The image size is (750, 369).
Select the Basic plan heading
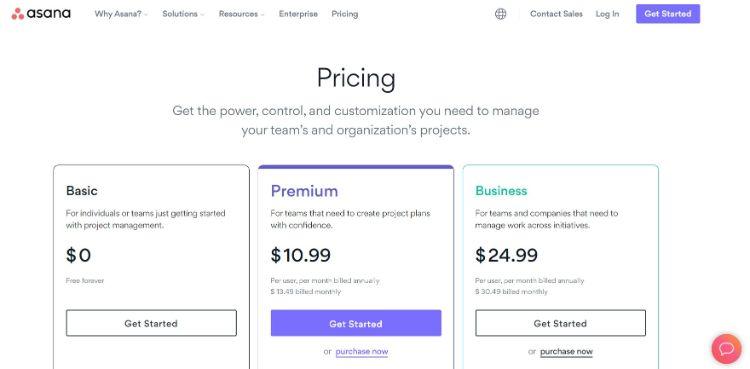point(82,190)
